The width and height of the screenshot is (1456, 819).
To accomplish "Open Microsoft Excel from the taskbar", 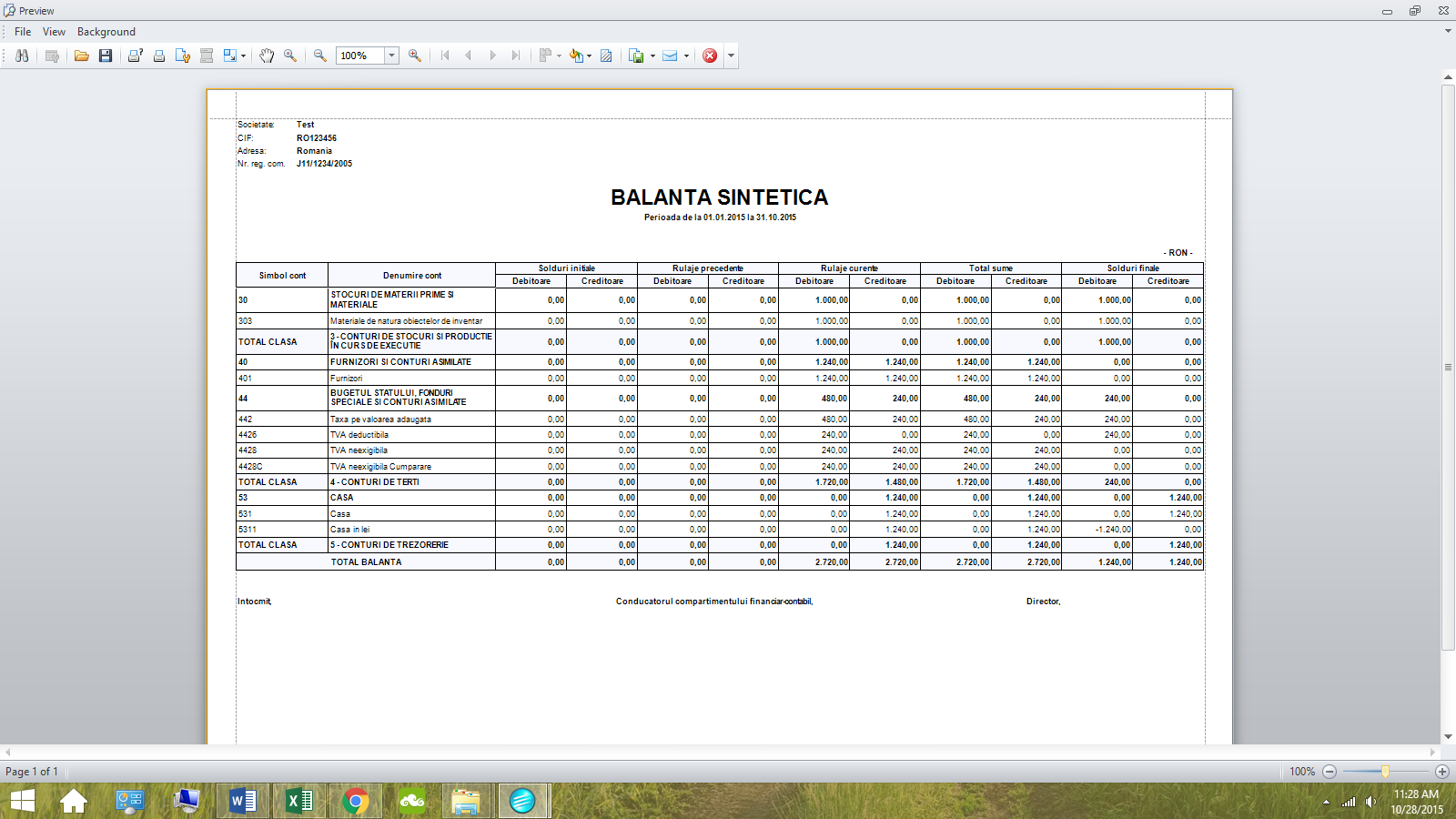I will [x=298, y=801].
